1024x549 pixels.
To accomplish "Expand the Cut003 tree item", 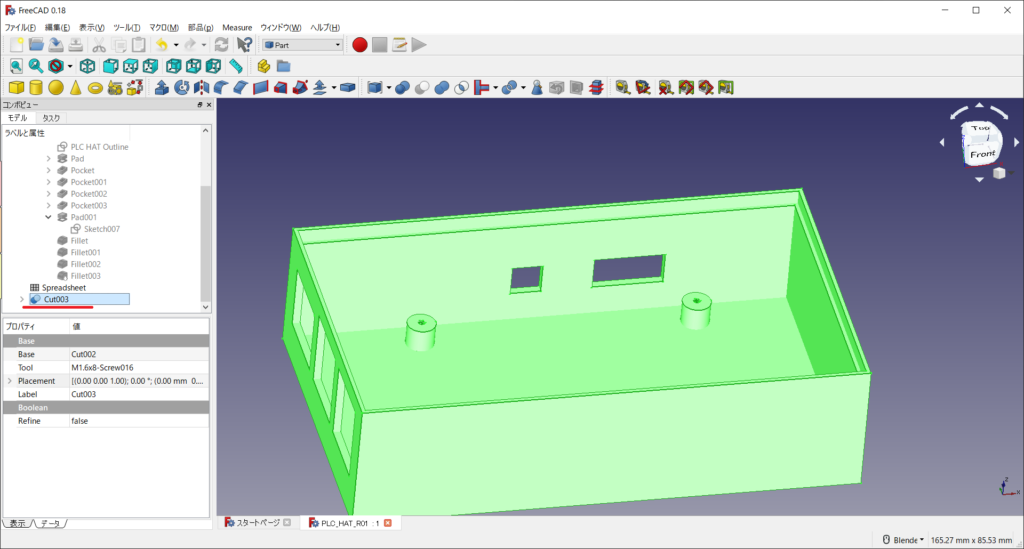I will (22, 299).
